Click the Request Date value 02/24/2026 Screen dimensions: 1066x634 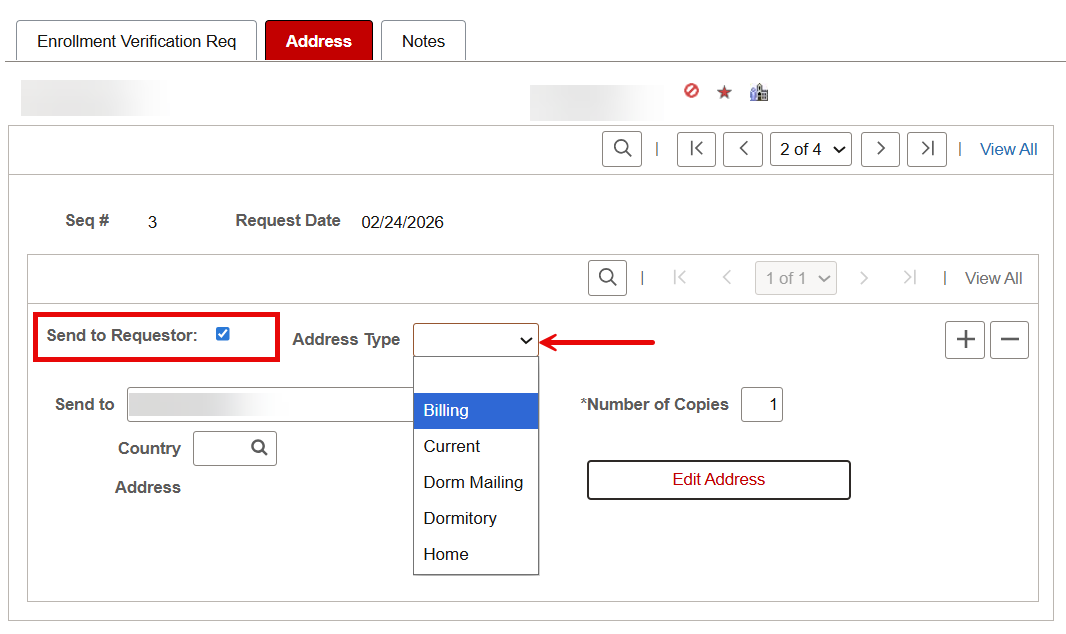tap(402, 222)
